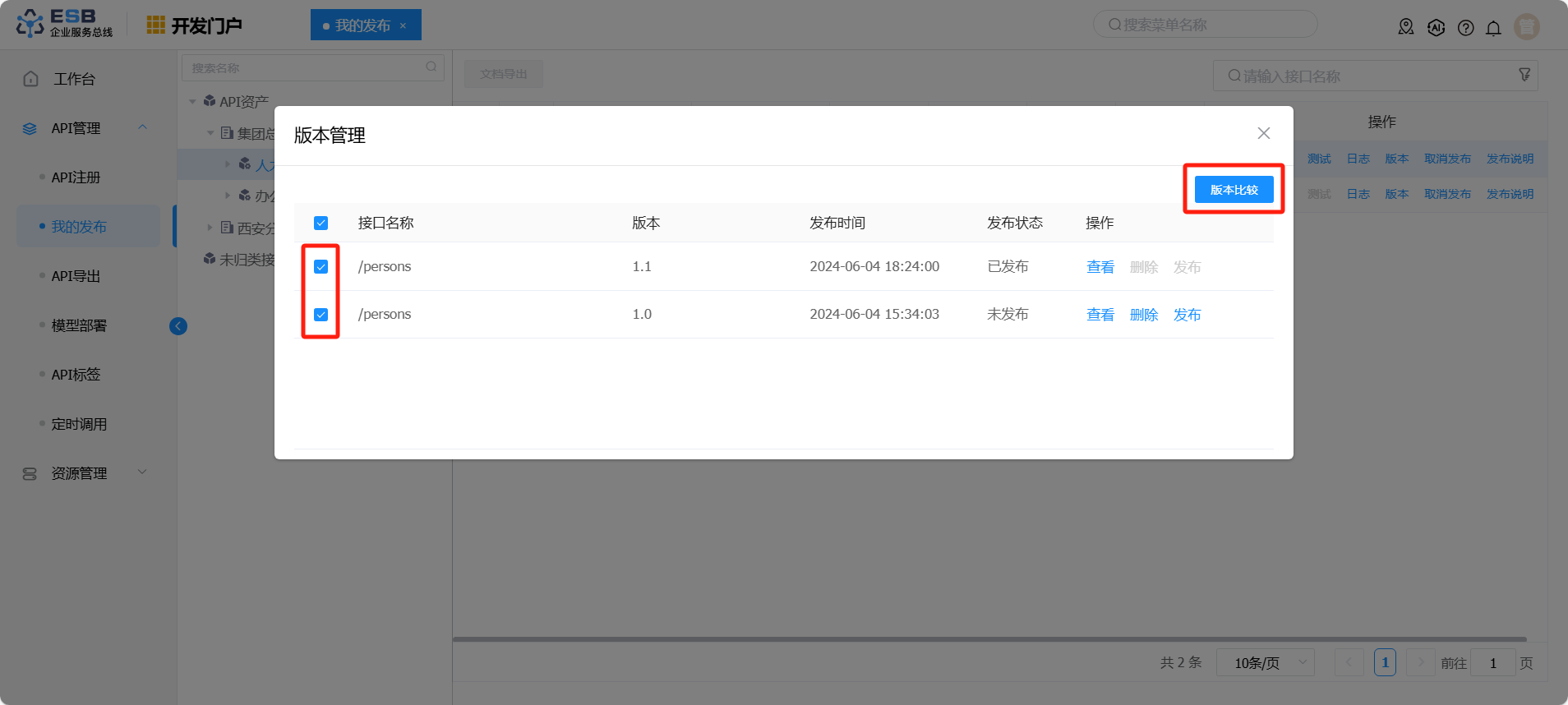Image resolution: width=1568 pixels, height=705 pixels.
Task: Open the help question mark icon
Action: click(x=1465, y=28)
